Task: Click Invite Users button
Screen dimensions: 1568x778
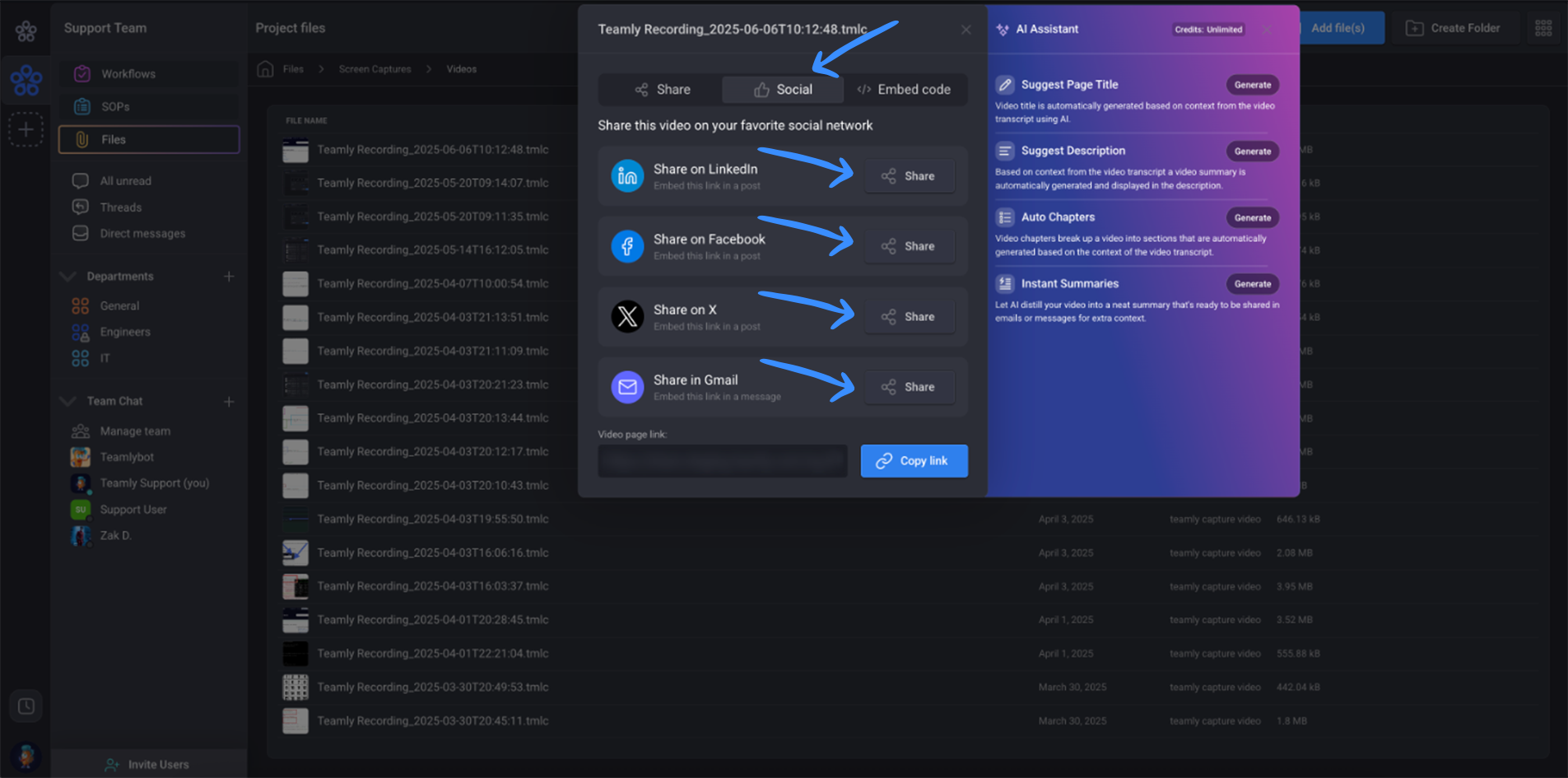Action: [x=148, y=765]
